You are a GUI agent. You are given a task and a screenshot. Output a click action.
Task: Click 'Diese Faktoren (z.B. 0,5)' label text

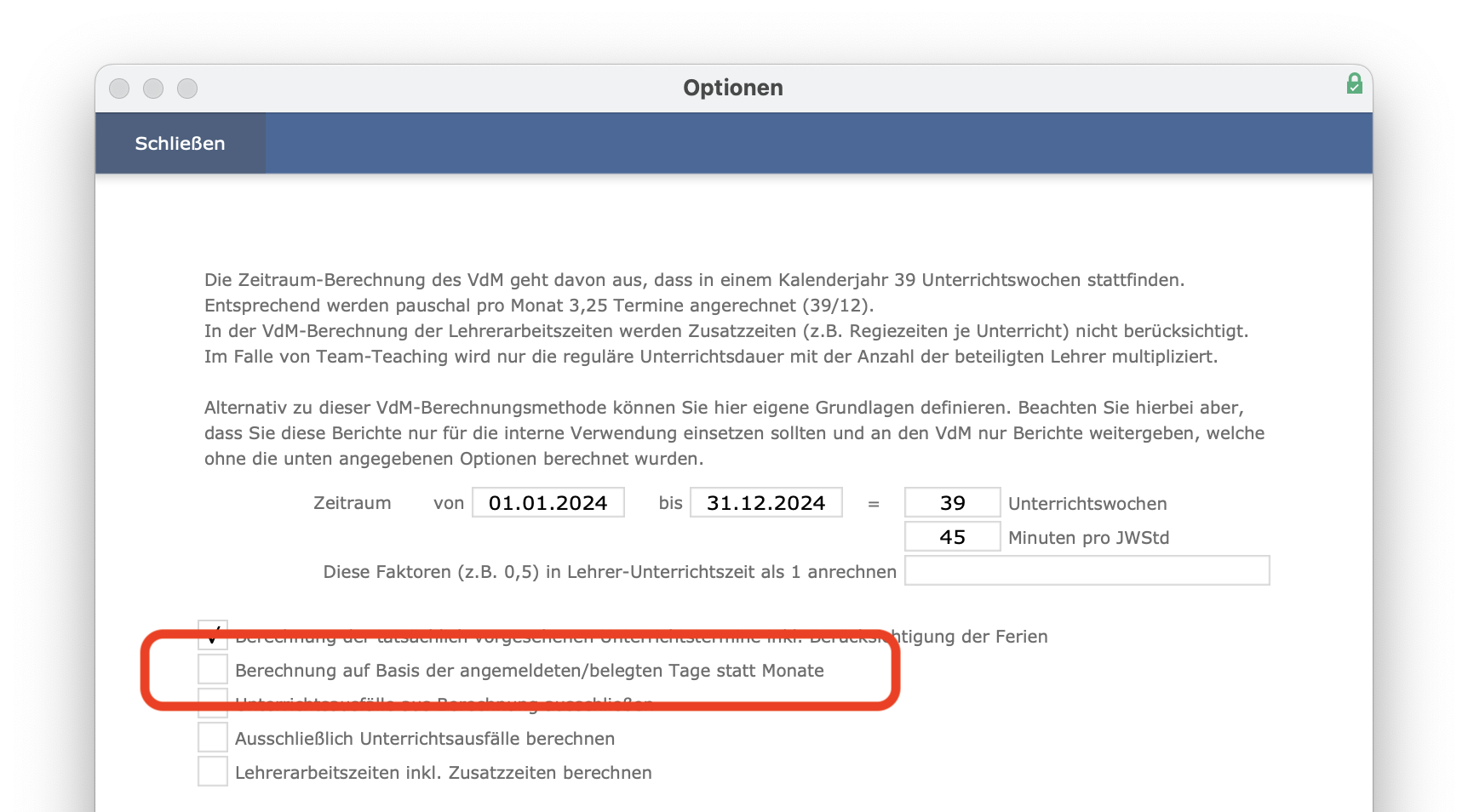click(x=610, y=572)
